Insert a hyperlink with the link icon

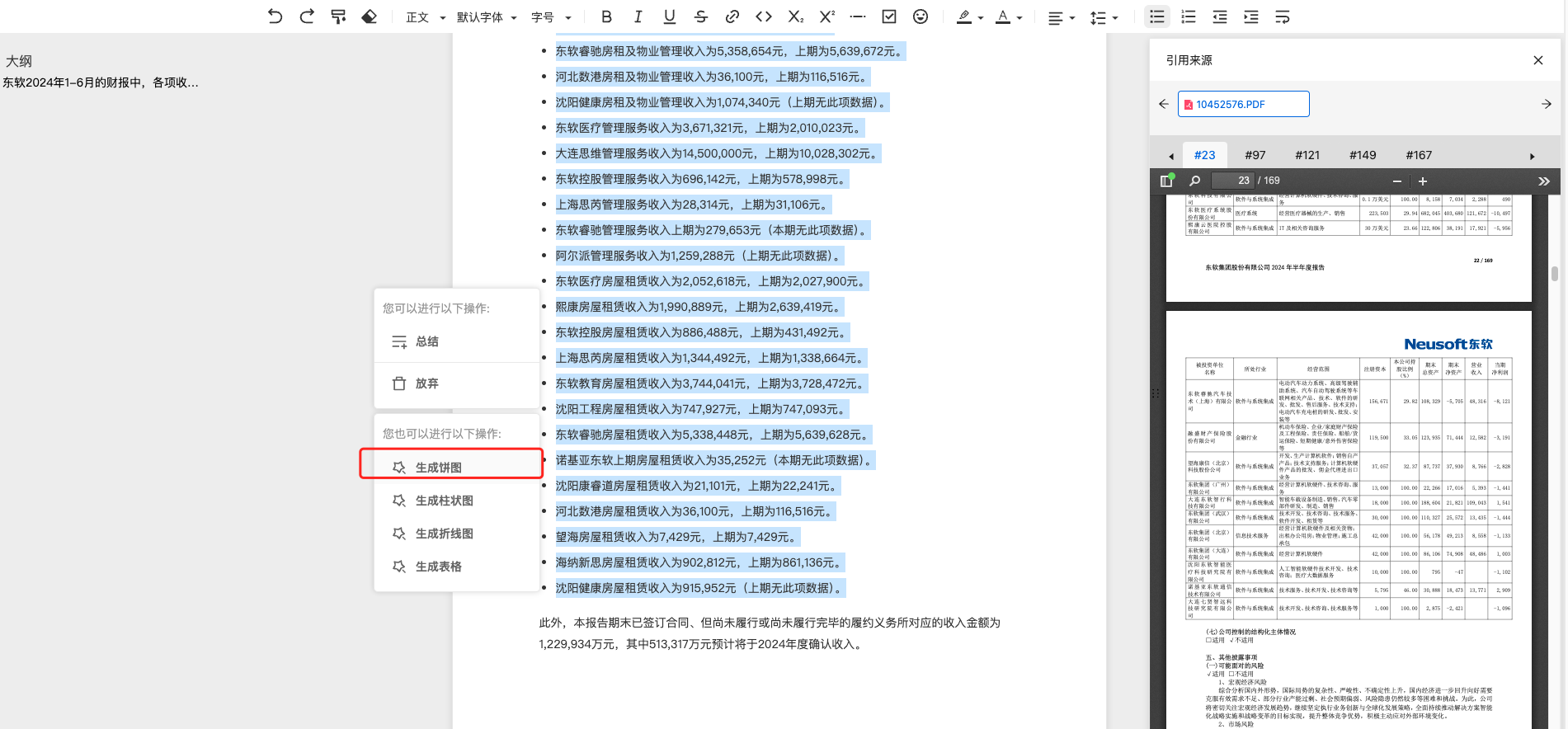tap(732, 16)
